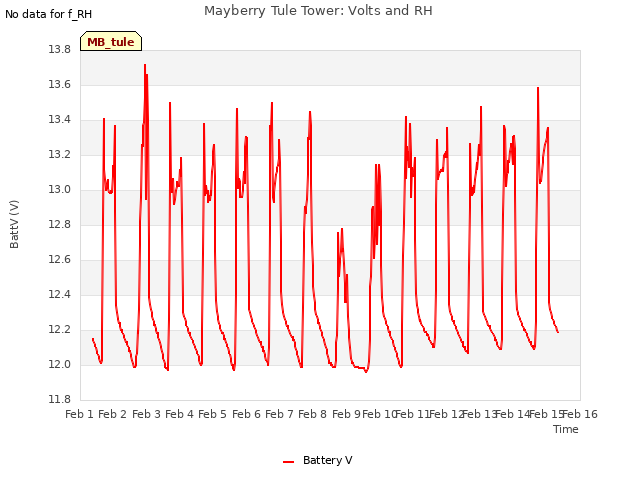Click the 12.2 y-axis tick label
This screenshot has width=640, height=480.
[60, 330]
